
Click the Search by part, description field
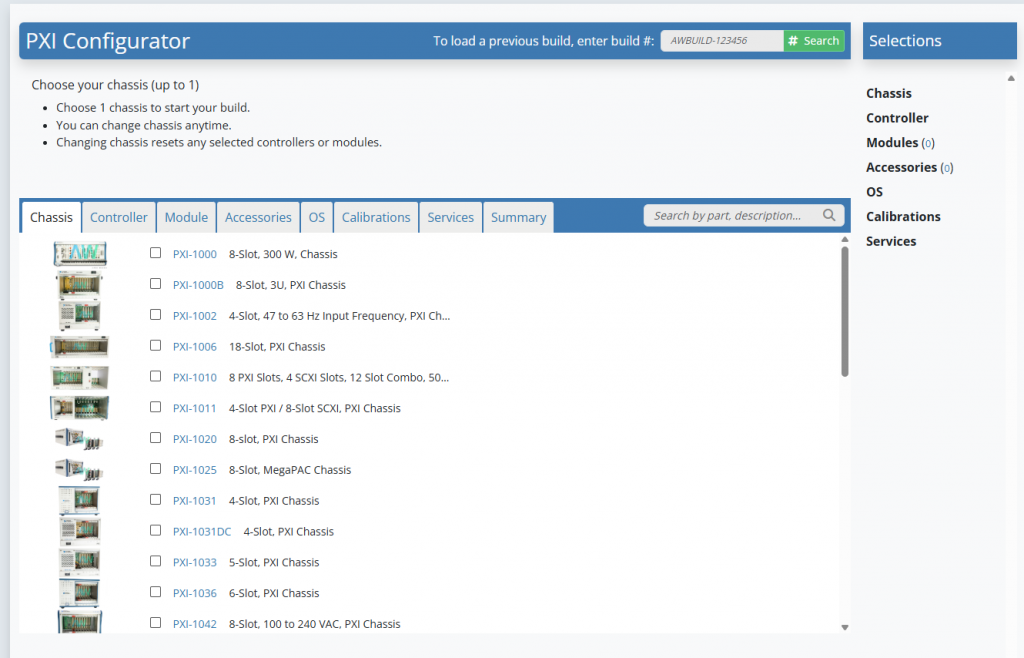tap(744, 215)
